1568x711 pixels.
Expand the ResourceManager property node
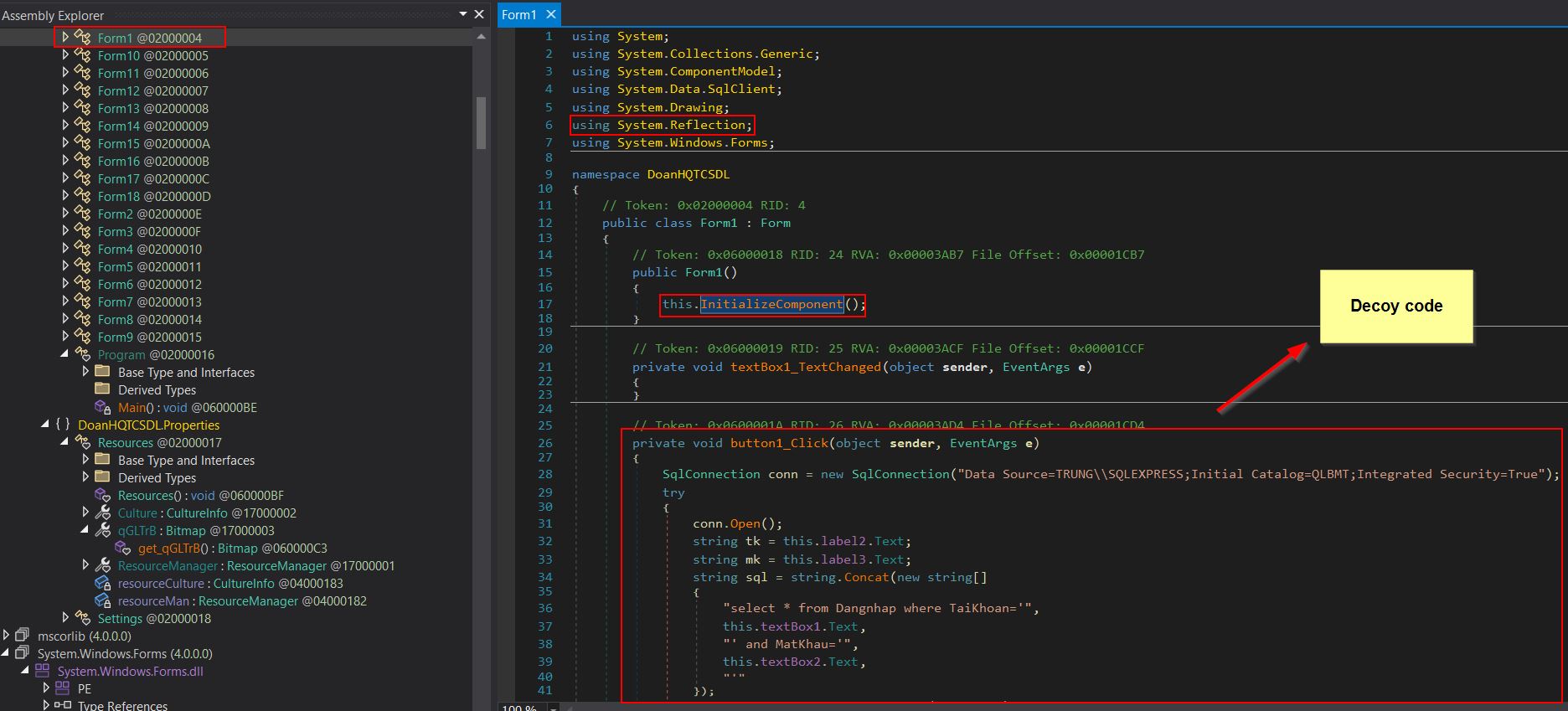point(85,565)
